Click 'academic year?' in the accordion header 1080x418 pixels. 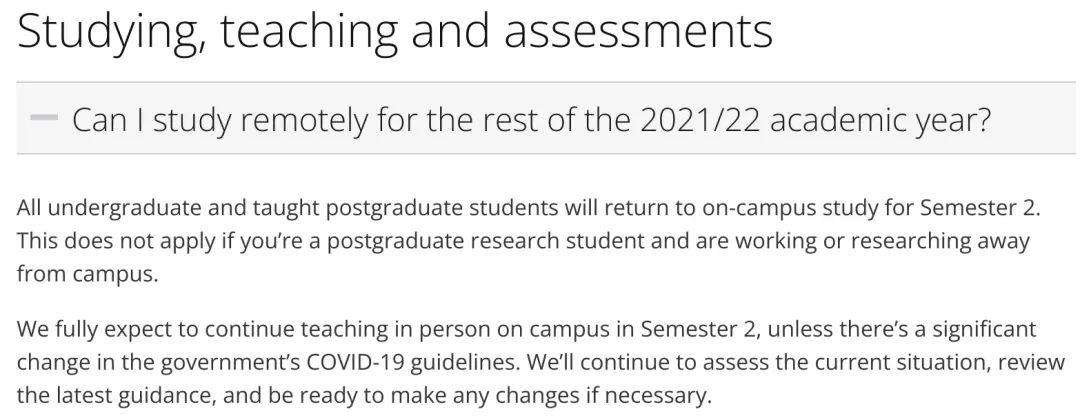[x=881, y=121]
